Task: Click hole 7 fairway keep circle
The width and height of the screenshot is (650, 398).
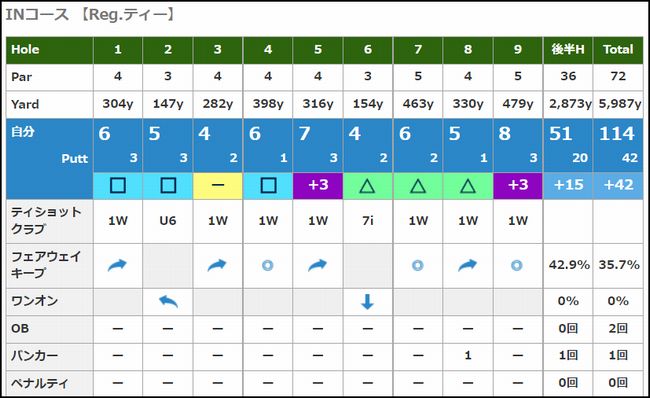Action: pyautogui.click(x=418, y=265)
